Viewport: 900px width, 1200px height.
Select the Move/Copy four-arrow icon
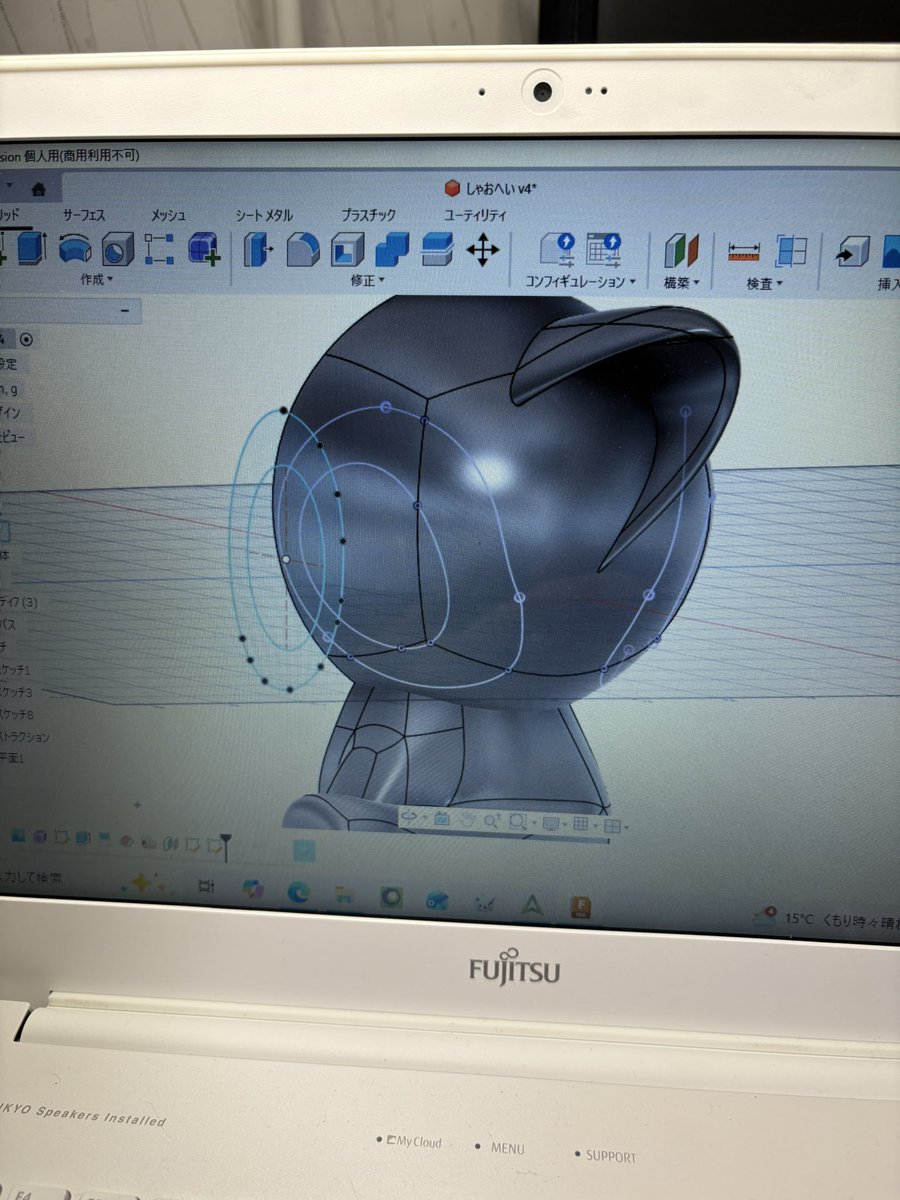[x=483, y=249]
